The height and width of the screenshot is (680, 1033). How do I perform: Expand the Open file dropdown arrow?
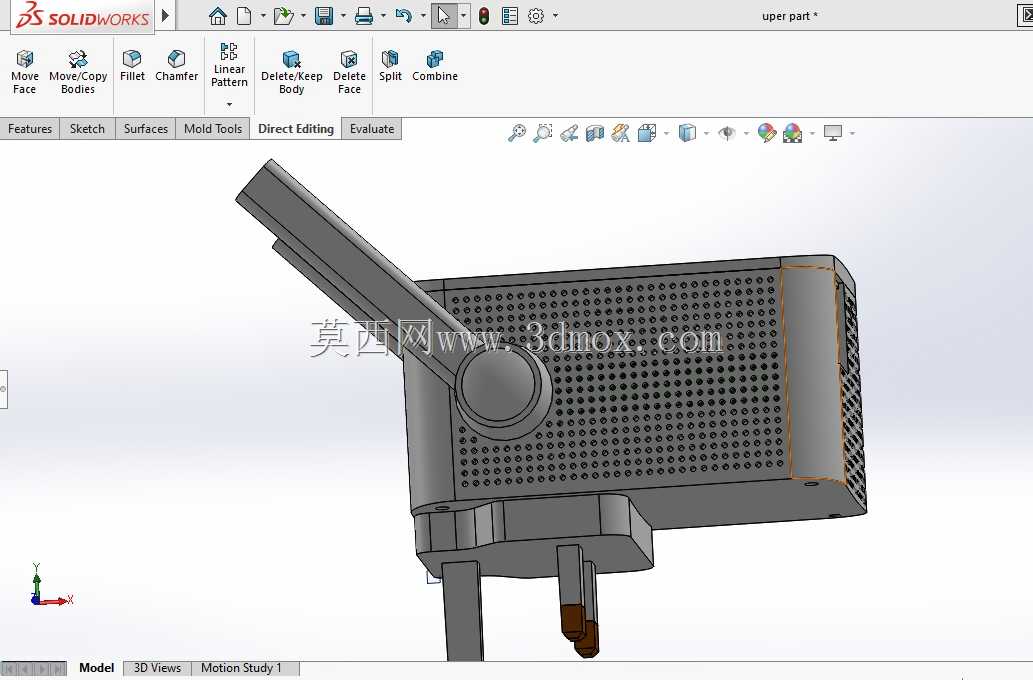pos(303,16)
